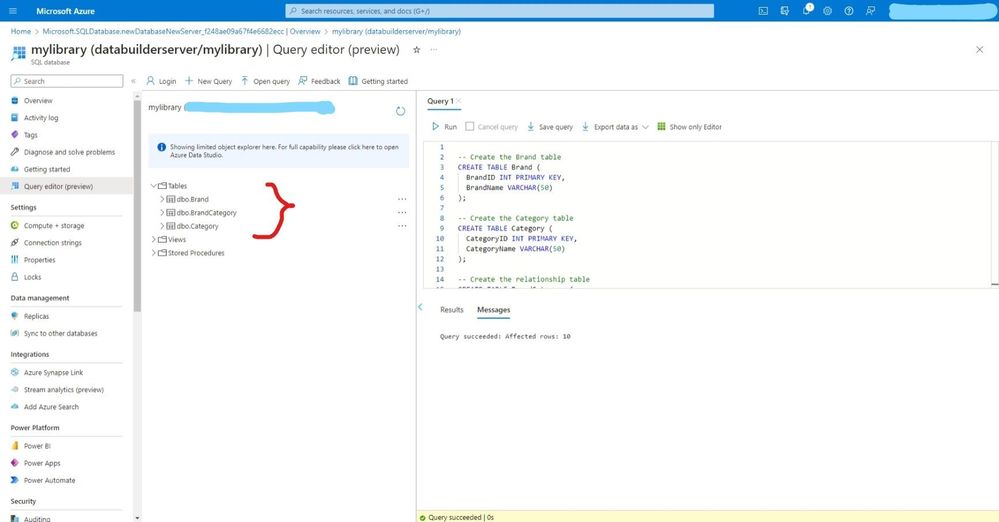Focus the left menu Search box

coord(67,81)
